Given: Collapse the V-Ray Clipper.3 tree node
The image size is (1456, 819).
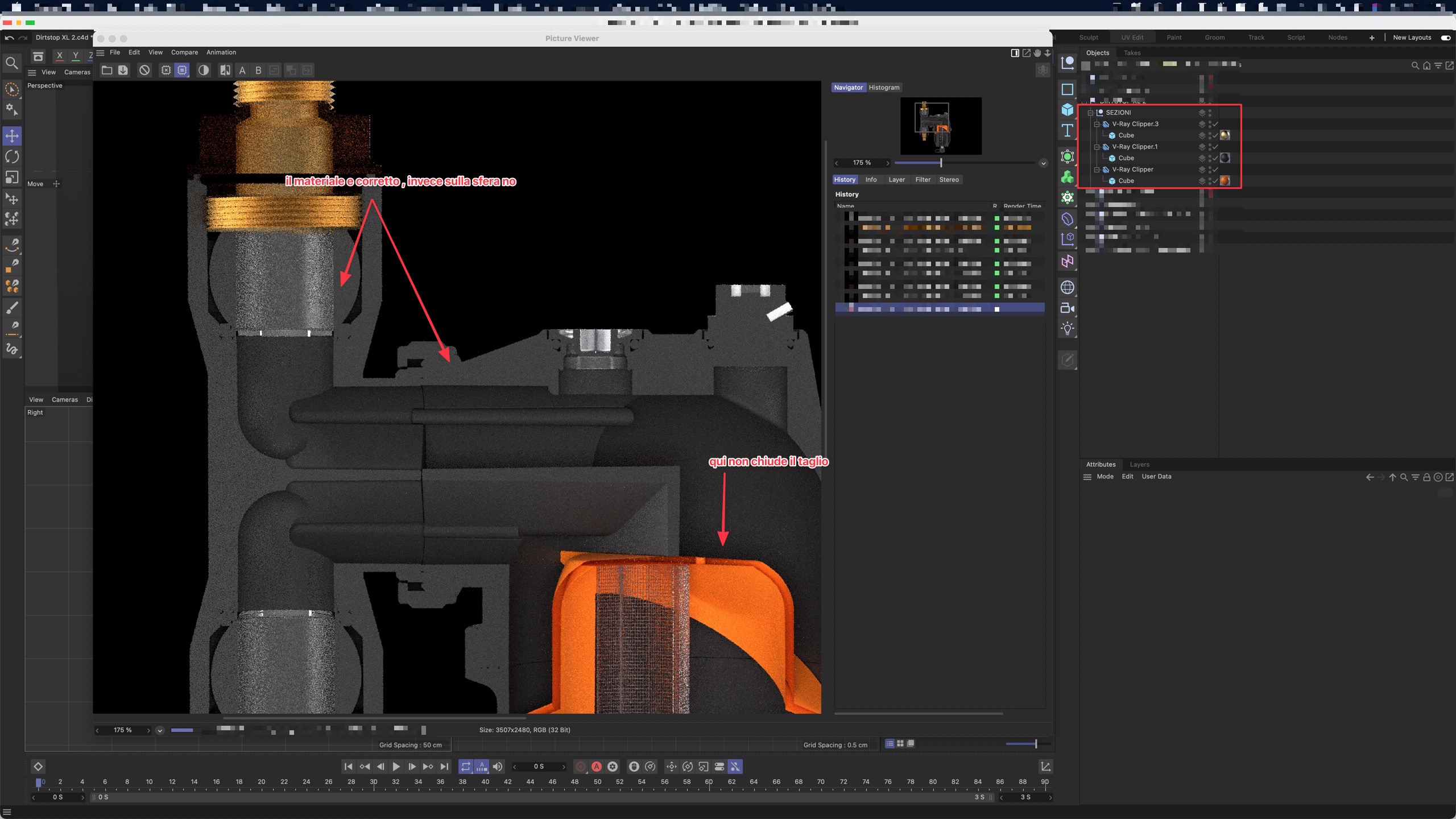Looking at the screenshot, I should click(x=1097, y=124).
